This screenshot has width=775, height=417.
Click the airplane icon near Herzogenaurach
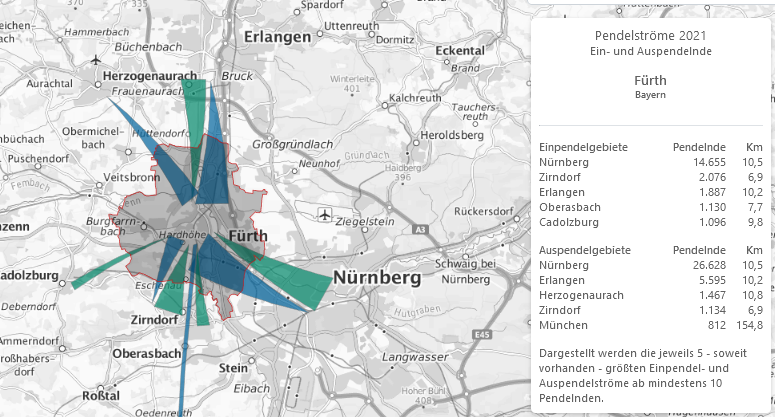(96, 60)
